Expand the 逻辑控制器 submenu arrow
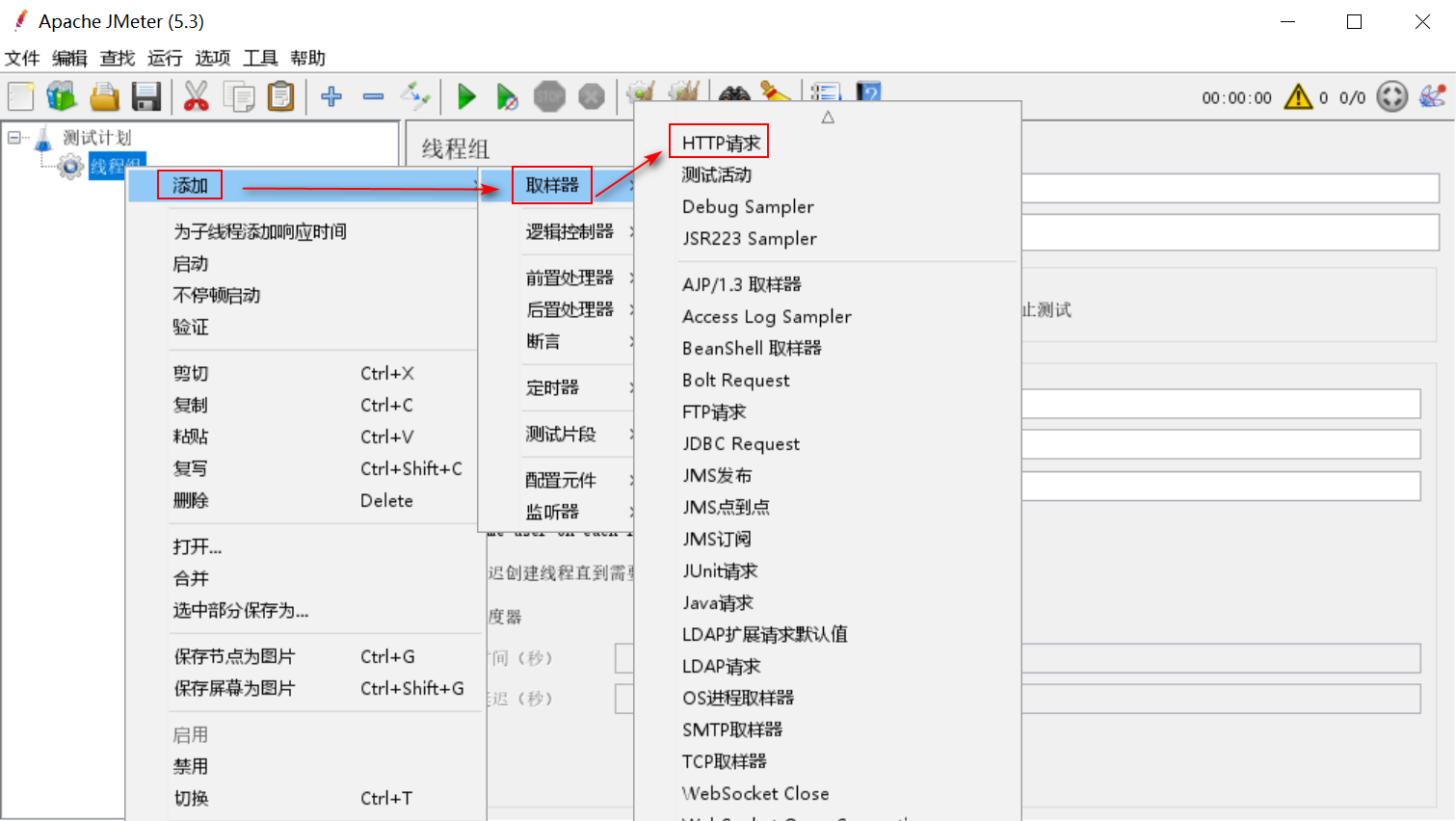Image resolution: width=1456 pixels, height=821 pixels. (631, 231)
